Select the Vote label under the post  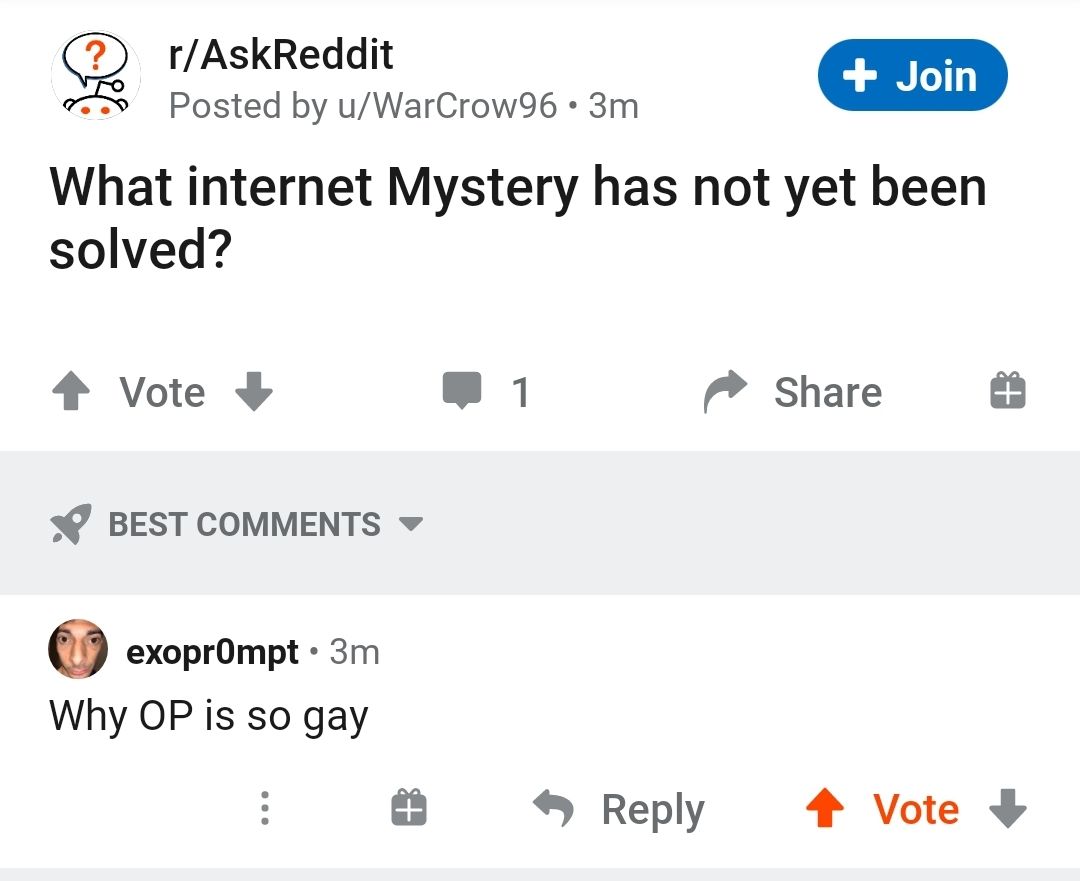click(160, 392)
